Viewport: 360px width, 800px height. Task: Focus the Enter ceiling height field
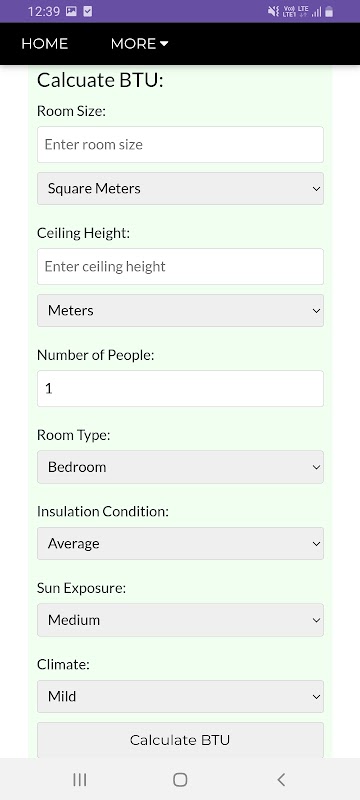point(180,266)
